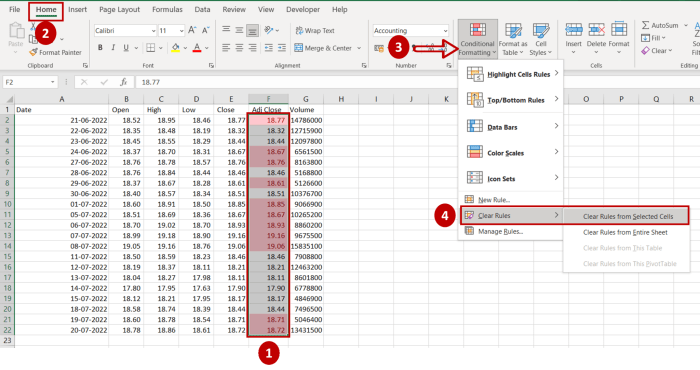Click the Conditional Formatting button

click(x=478, y=39)
